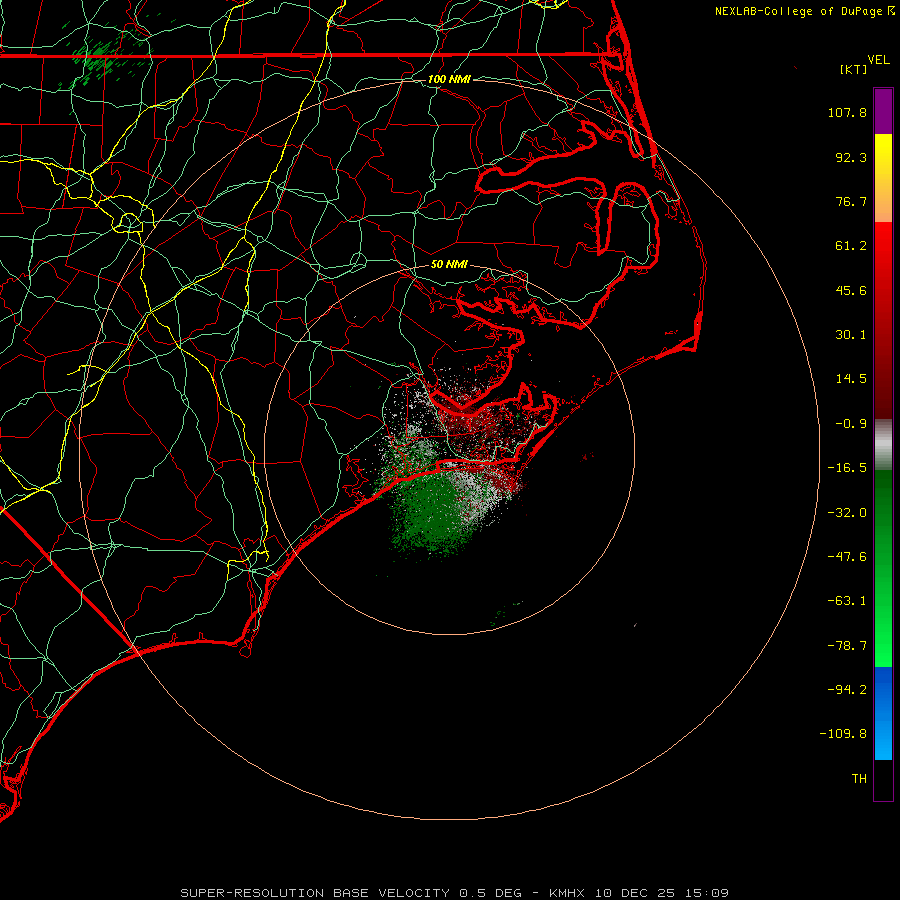Click the VEL legend title
This screenshot has height=900, width=900.
coord(878,60)
